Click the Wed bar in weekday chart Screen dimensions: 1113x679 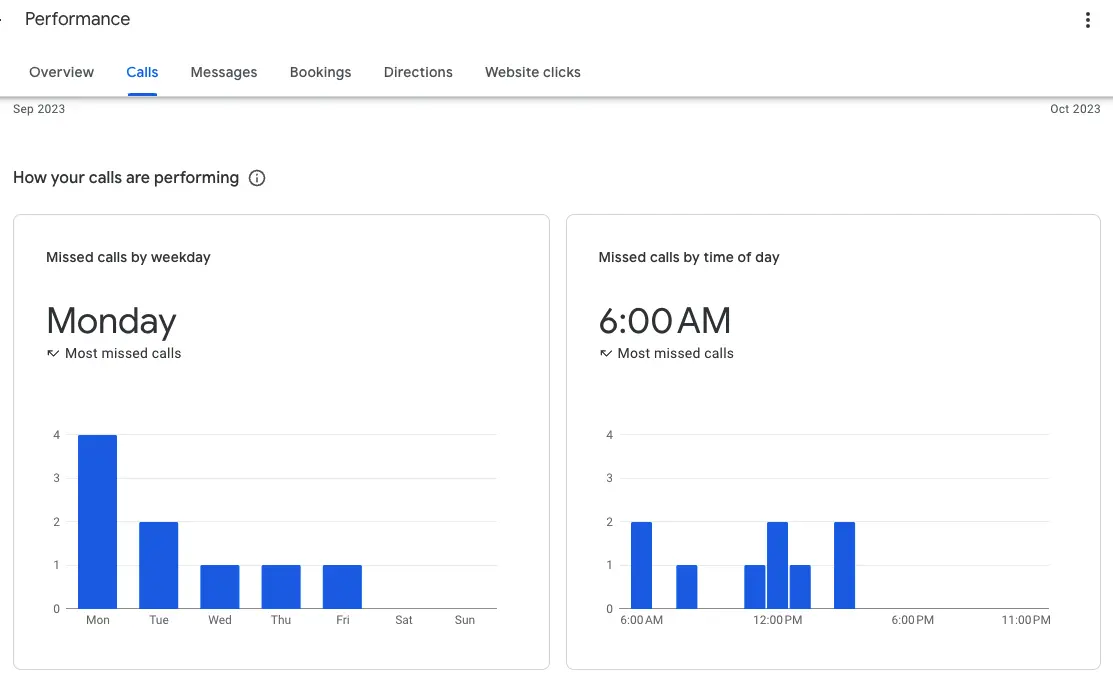pos(220,587)
